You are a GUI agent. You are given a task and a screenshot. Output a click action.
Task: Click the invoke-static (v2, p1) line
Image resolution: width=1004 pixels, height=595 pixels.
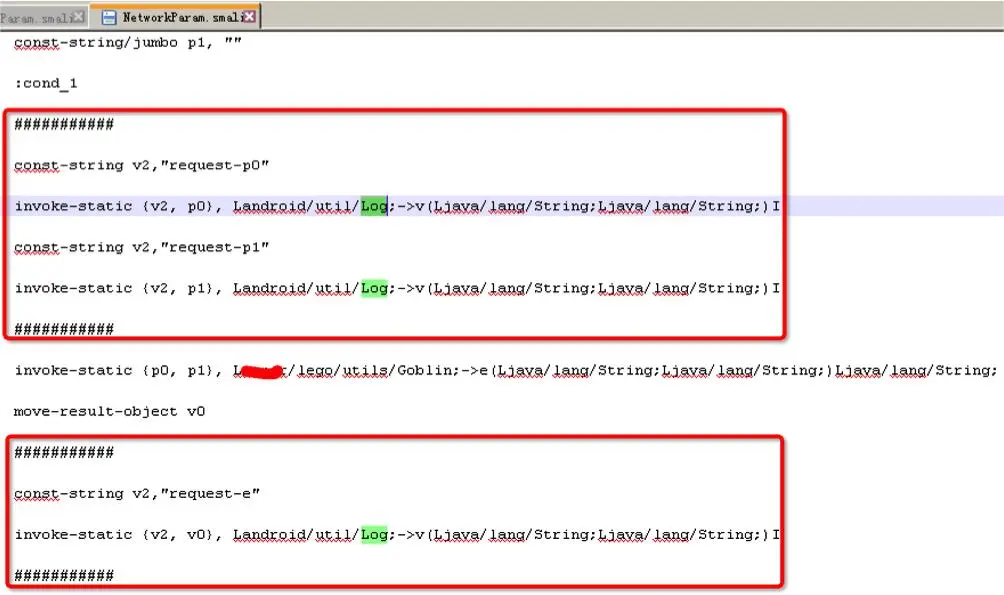point(397,288)
